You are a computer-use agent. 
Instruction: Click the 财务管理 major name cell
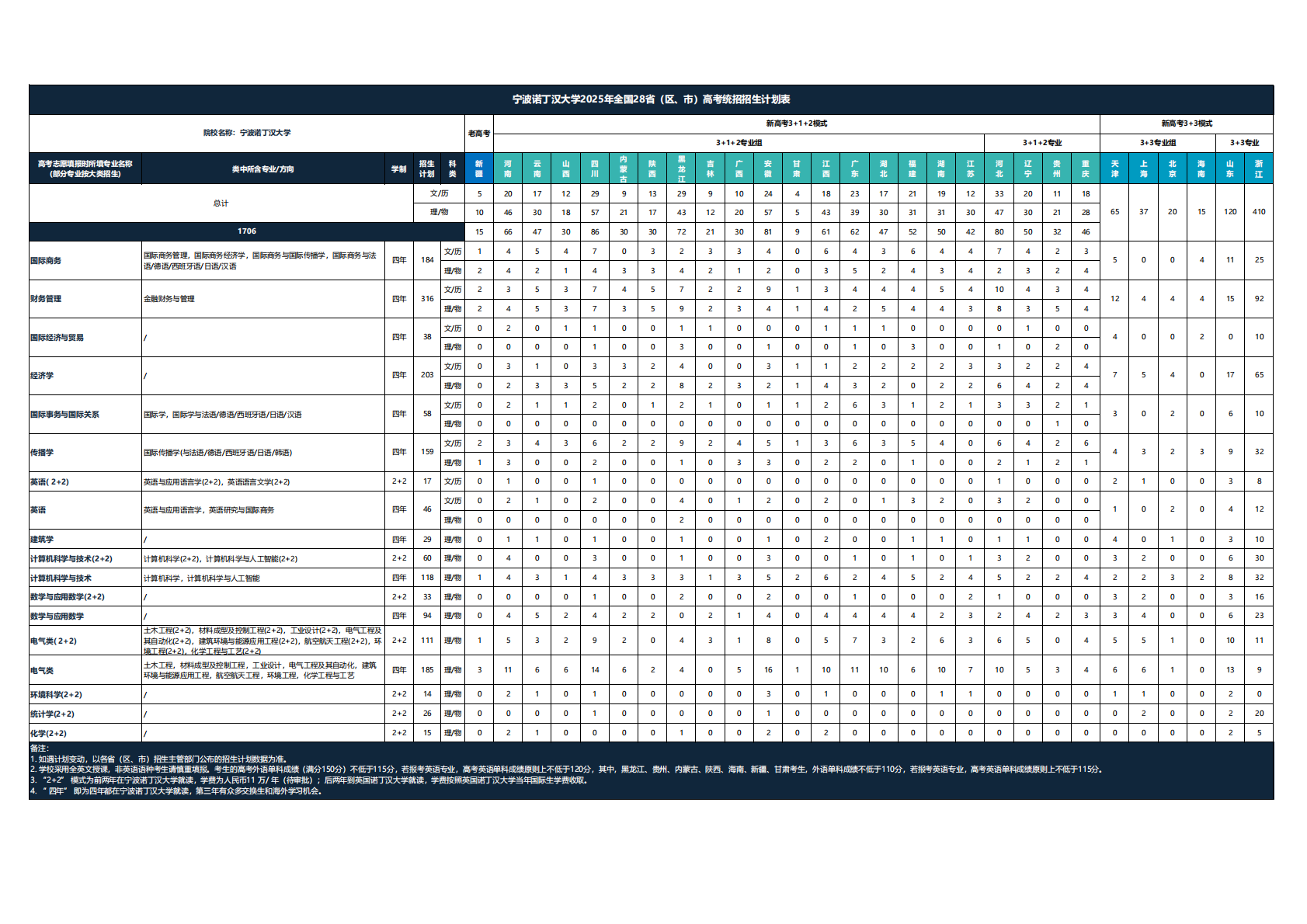click(47, 299)
